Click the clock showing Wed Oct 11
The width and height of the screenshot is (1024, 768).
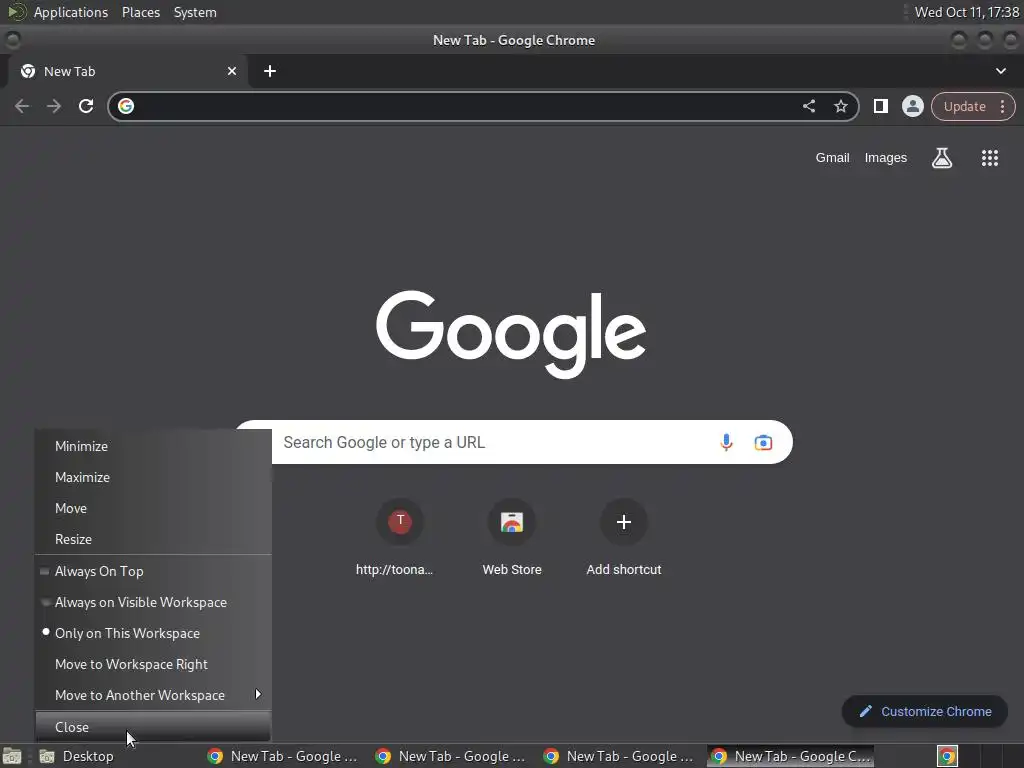967,12
